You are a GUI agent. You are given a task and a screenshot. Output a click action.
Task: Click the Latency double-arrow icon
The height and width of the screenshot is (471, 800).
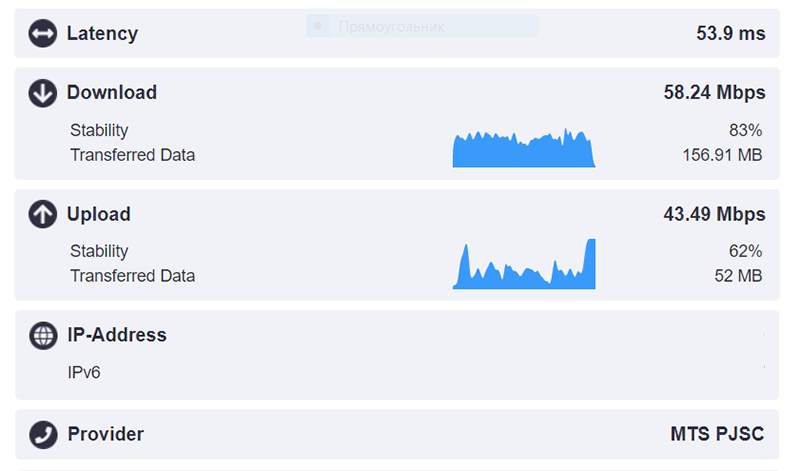click(43, 34)
